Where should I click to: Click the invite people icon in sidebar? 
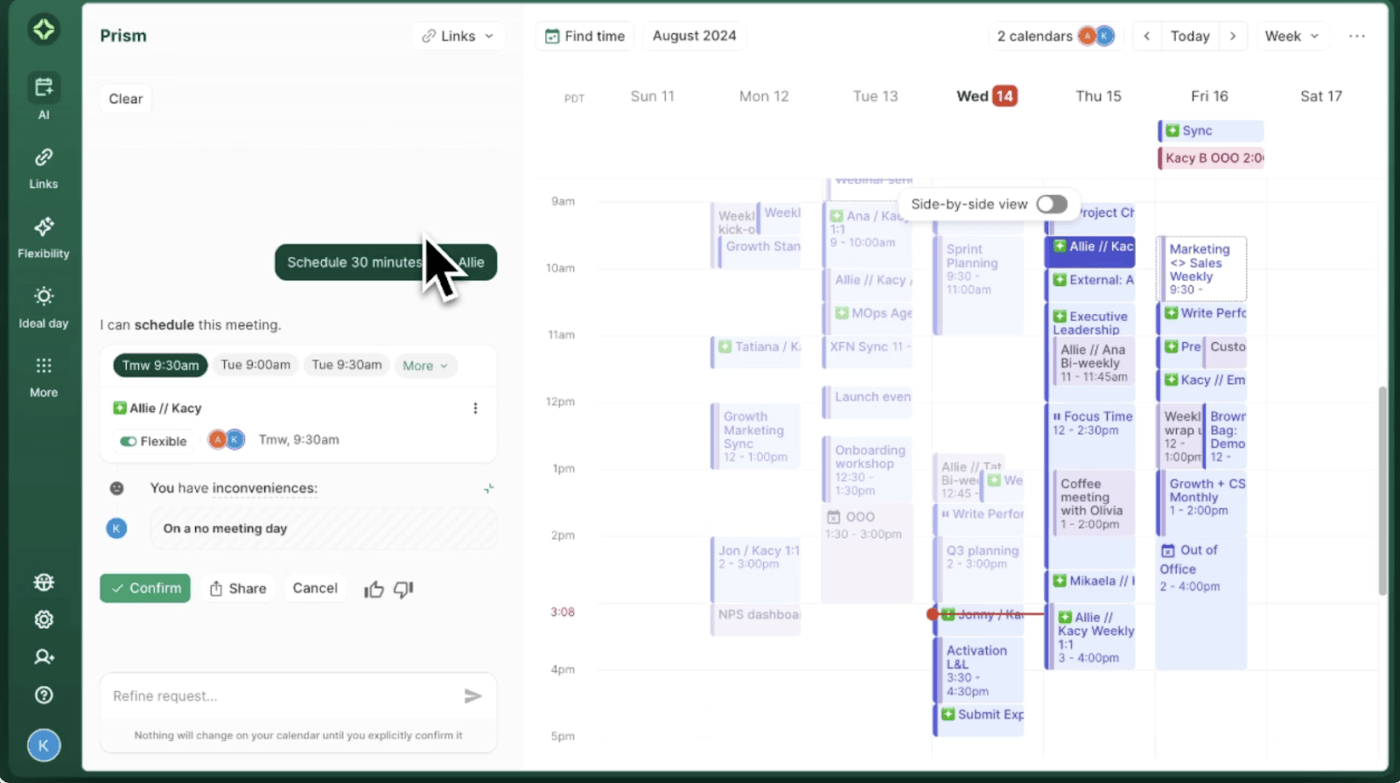coord(43,657)
